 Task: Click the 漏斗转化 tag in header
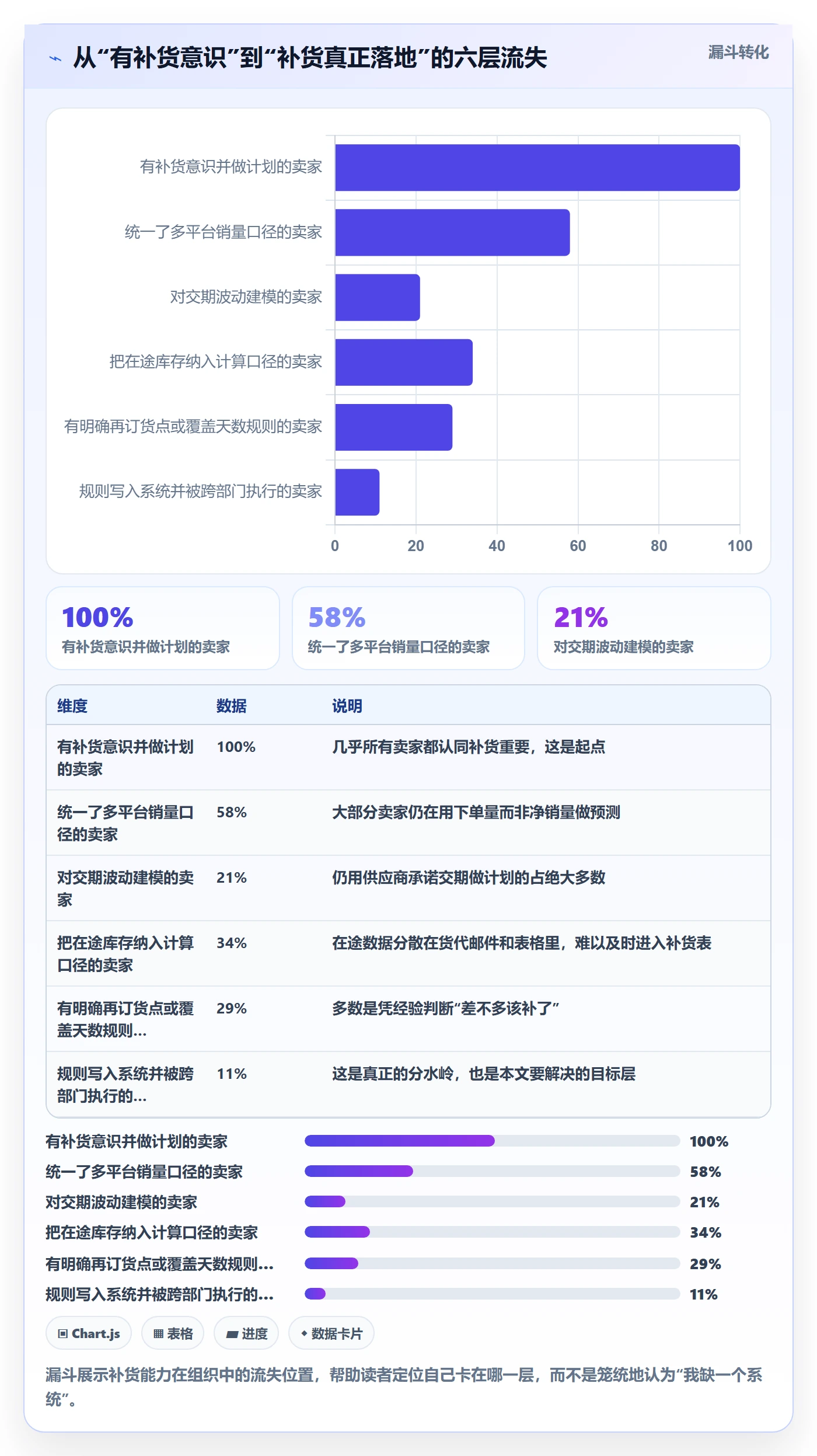(x=738, y=53)
